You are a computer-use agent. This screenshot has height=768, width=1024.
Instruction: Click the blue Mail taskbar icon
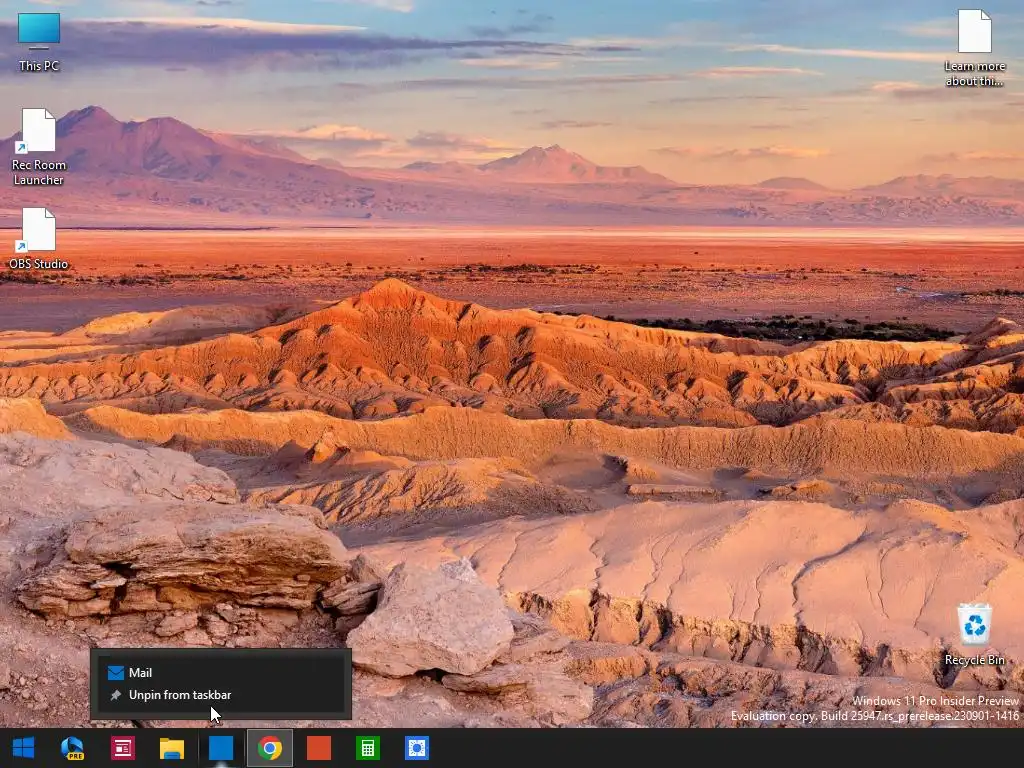[221, 748]
